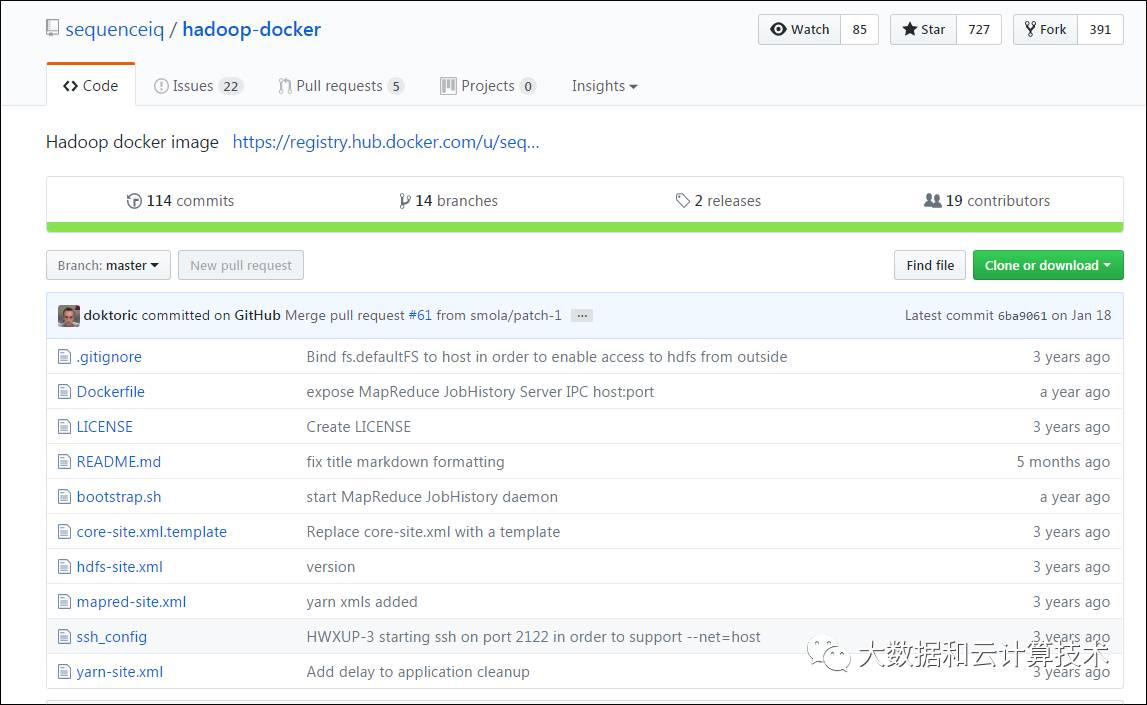1147x705 pixels.
Task: Click the file icon beside LICENSE
Action: point(64,427)
